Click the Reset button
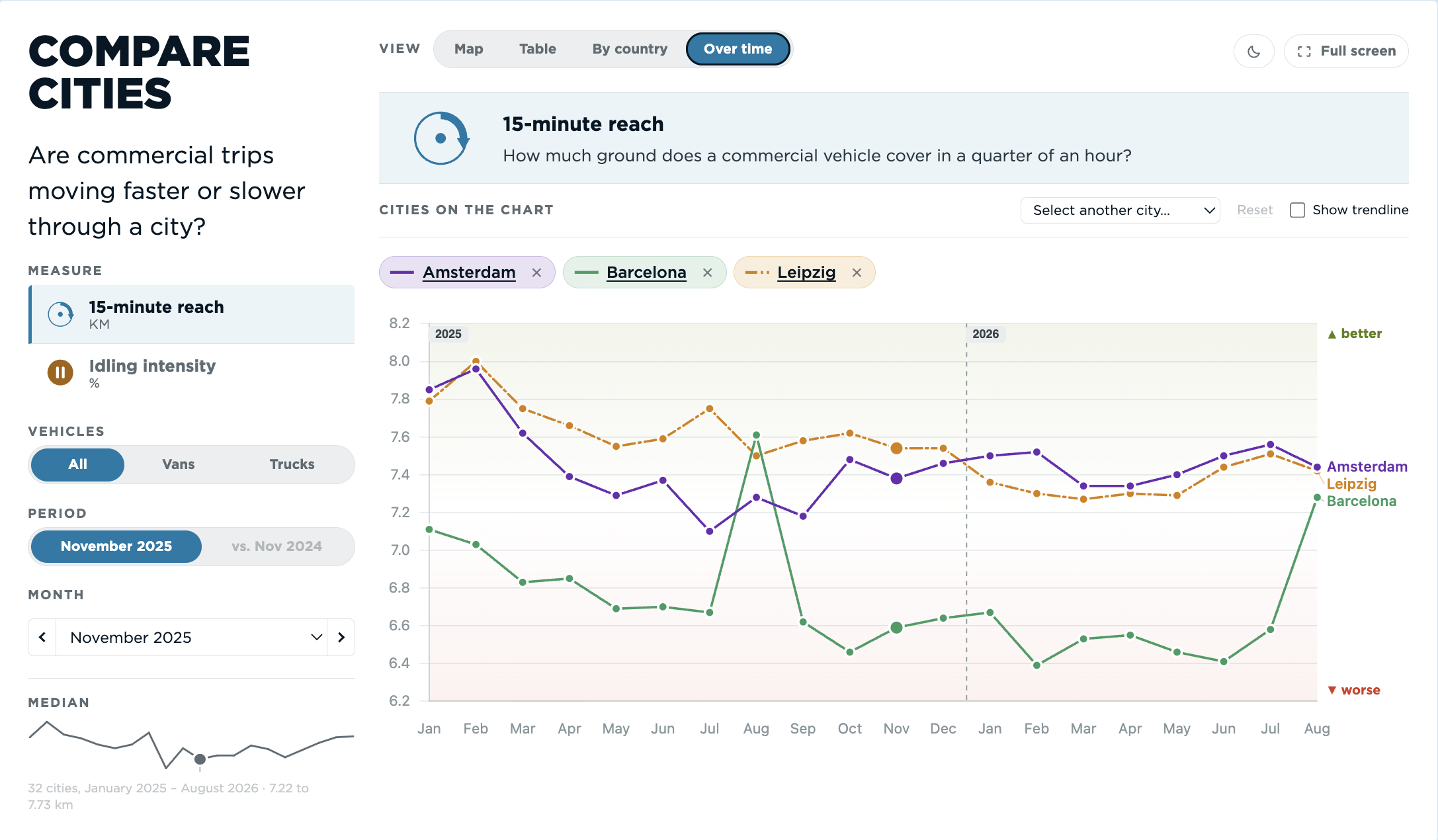Image resolution: width=1438 pixels, height=840 pixels. (x=1255, y=210)
